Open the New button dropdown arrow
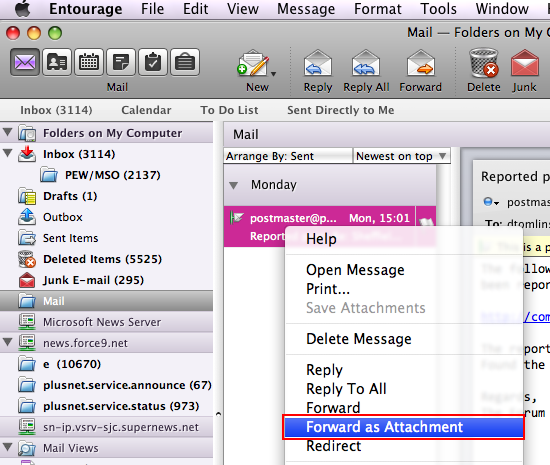The width and height of the screenshot is (550, 465). pos(274,74)
